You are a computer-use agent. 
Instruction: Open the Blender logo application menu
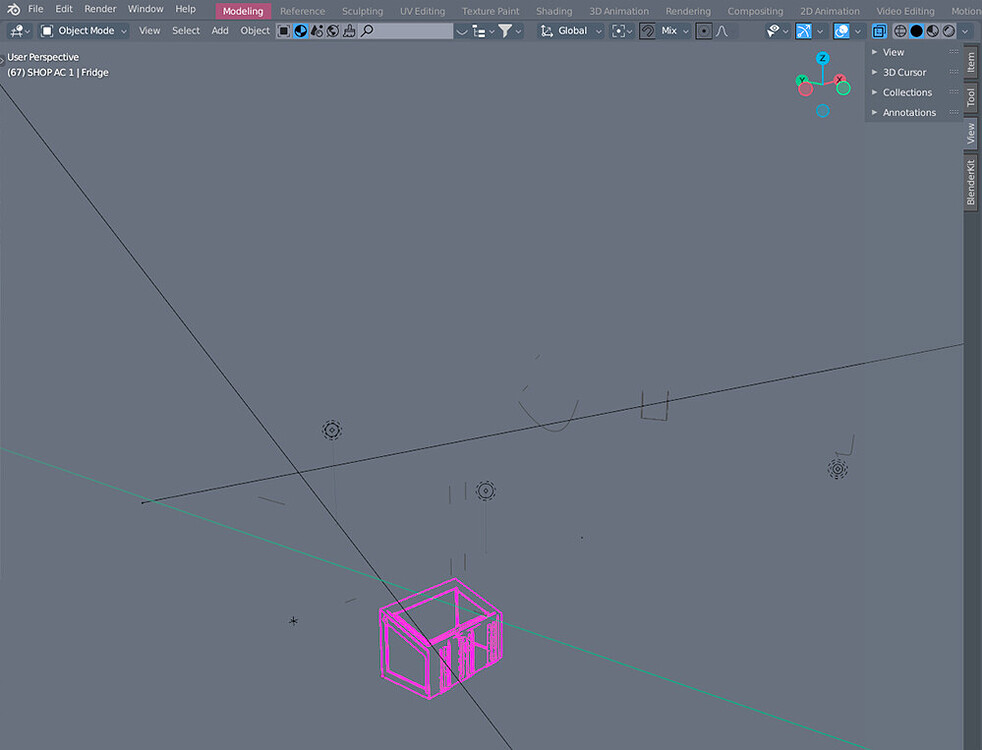tap(13, 9)
